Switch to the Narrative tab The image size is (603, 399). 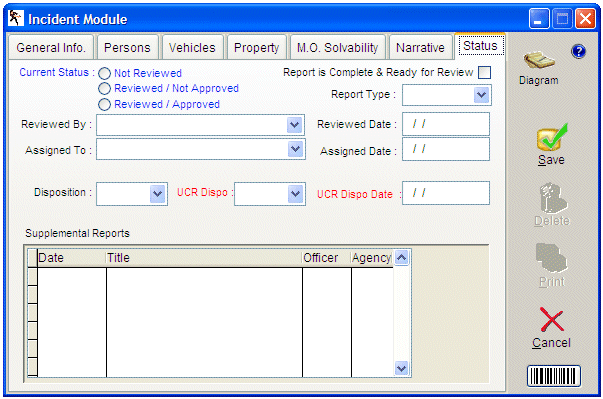pos(420,48)
